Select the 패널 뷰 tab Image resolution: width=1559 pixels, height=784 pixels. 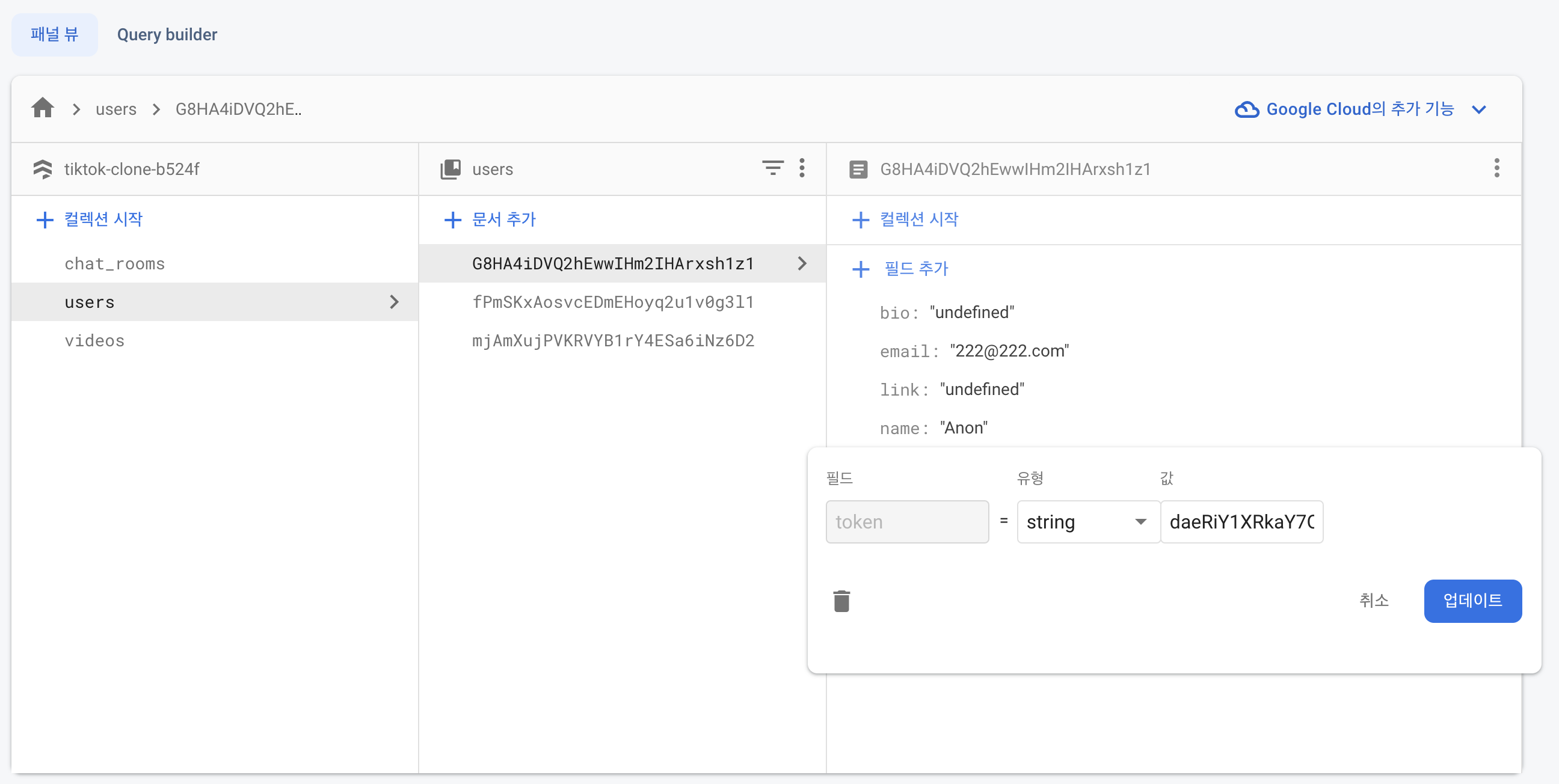(55, 34)
